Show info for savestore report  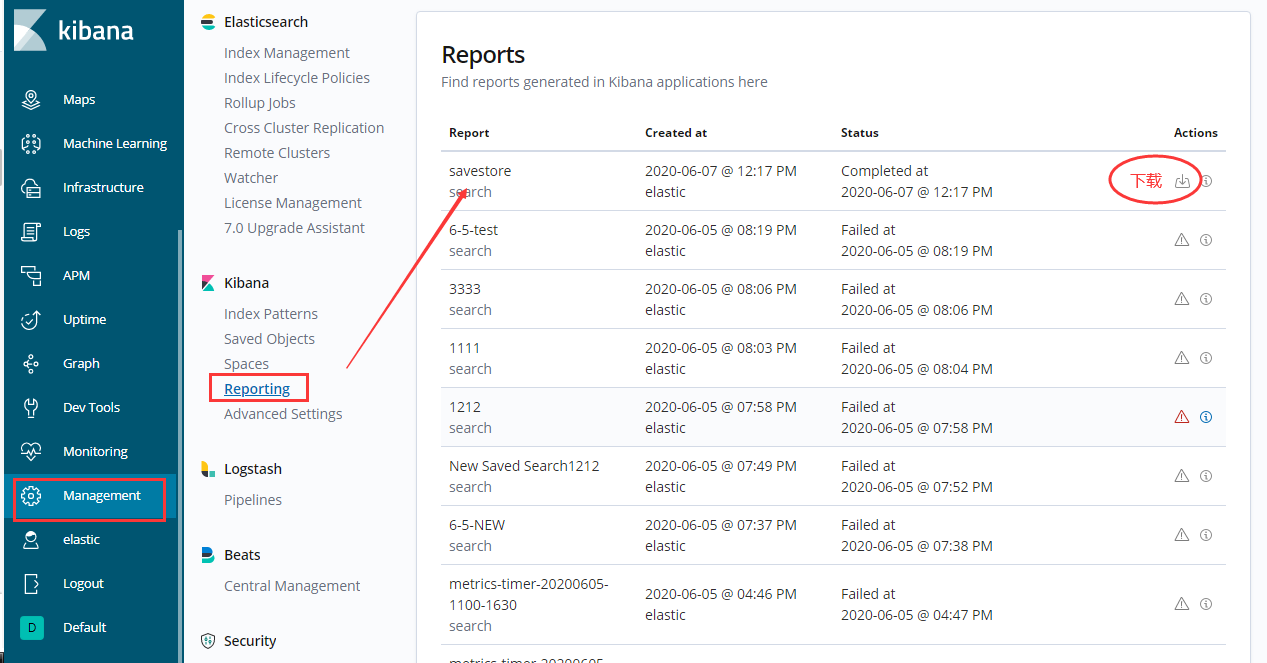pyautogui.click(x=1206, y=181)
